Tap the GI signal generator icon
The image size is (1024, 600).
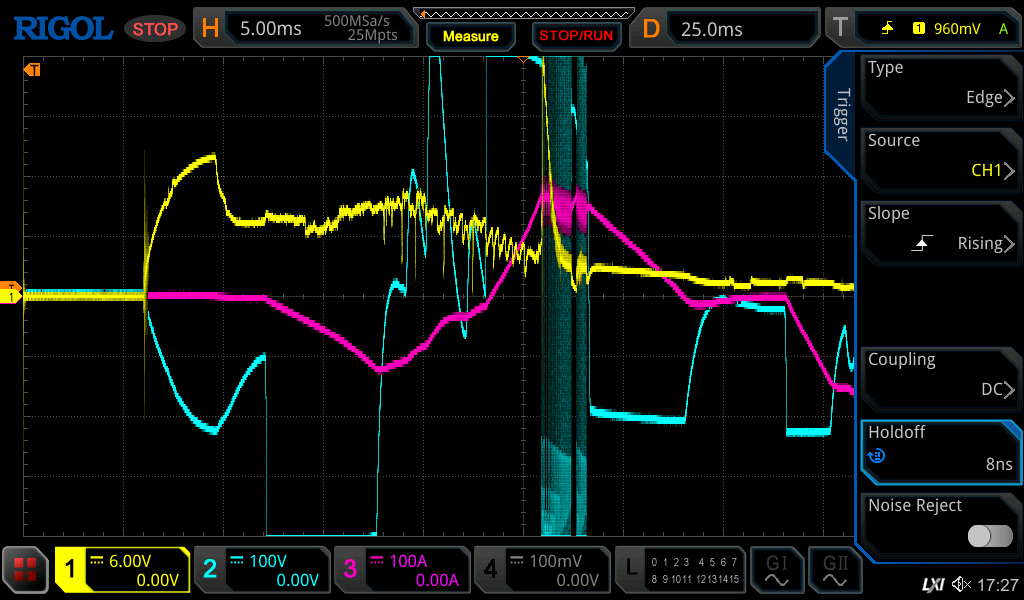[776, 570]
